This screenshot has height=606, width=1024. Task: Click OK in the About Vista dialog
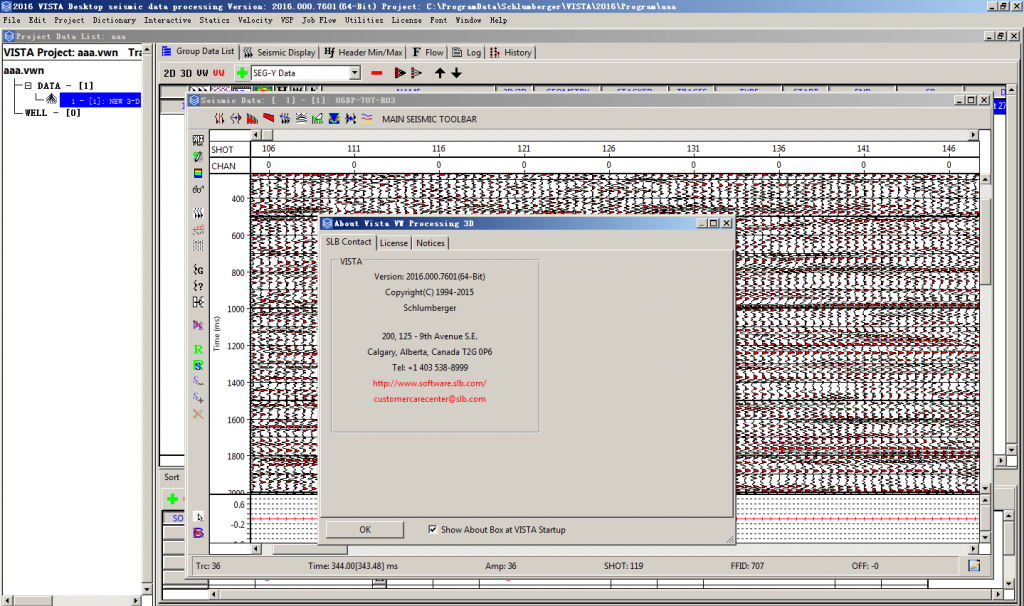pyautogui.click(x=363, y=529)
